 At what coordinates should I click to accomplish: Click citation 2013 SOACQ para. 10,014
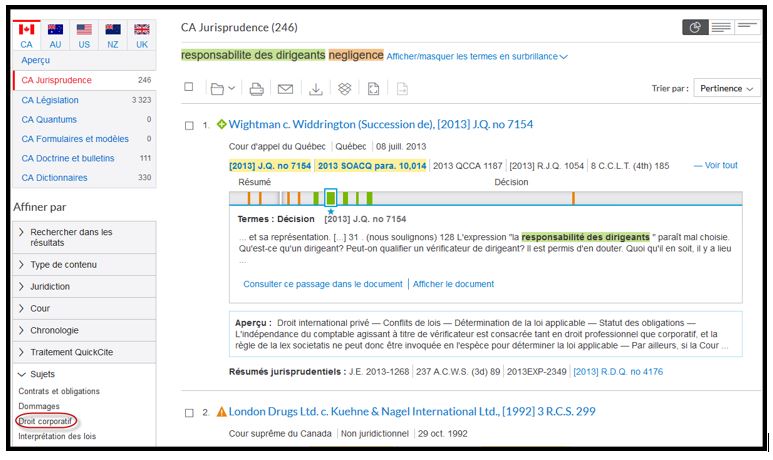tap(372, 166)
